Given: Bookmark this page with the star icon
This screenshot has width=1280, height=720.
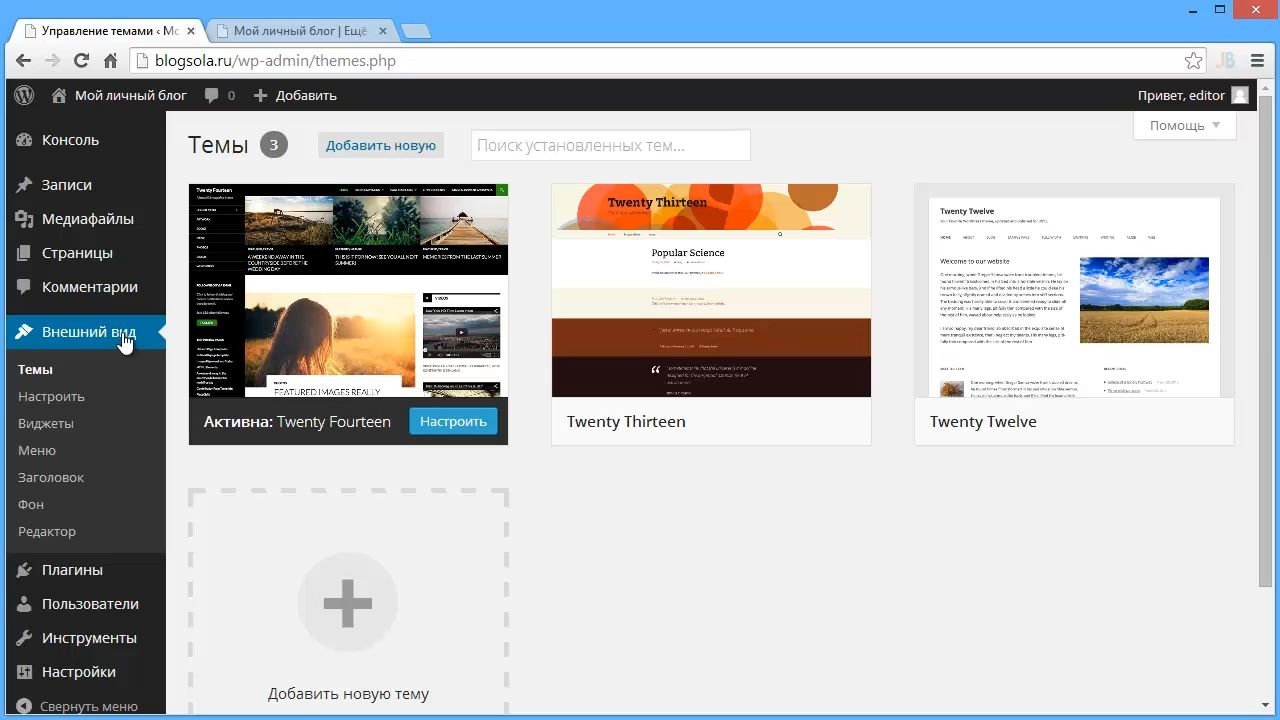Looking at the screenshot, I should 1193,61.
